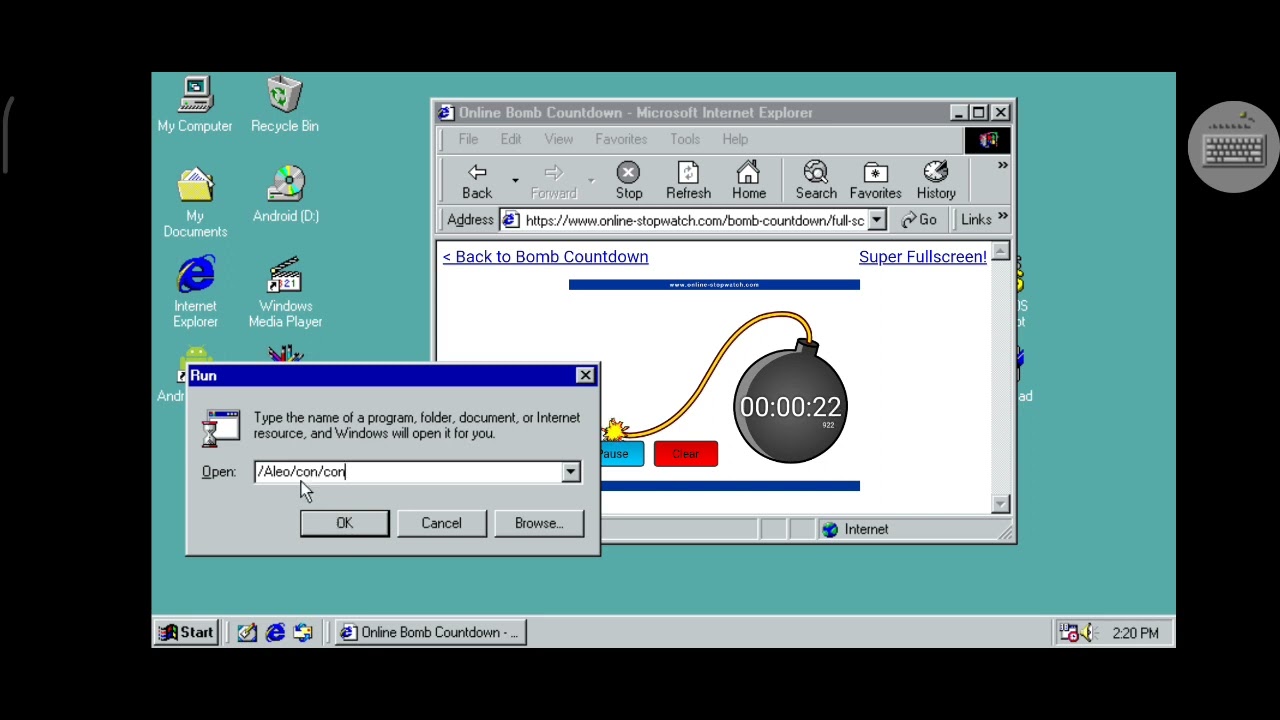Open the View menu
Image resolution: width=1280 pixels, height=720 pixels.
[x=559, y=139]
